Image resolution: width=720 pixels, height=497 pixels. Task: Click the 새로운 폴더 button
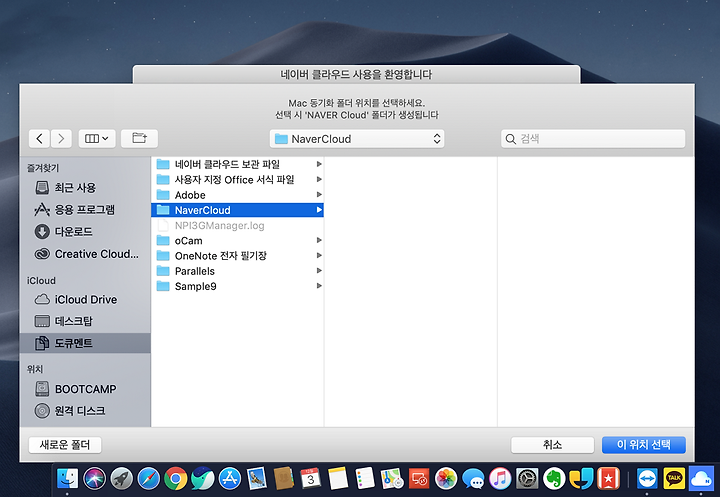tap(65, 445)
